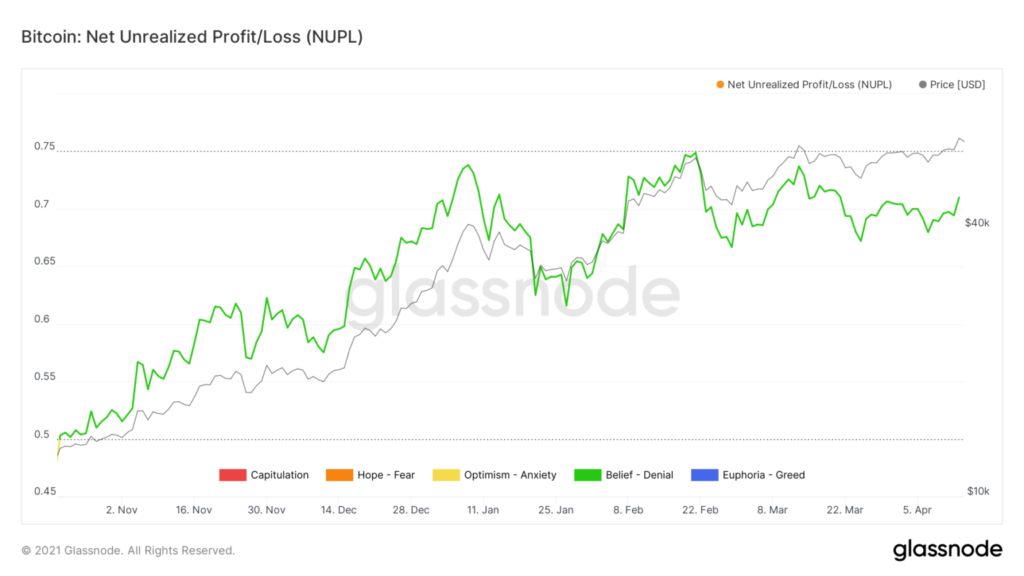This screenshot has height=576, width=1024.
Task: Click the Glassnode copyright notice text
Action: click(128, 551)
